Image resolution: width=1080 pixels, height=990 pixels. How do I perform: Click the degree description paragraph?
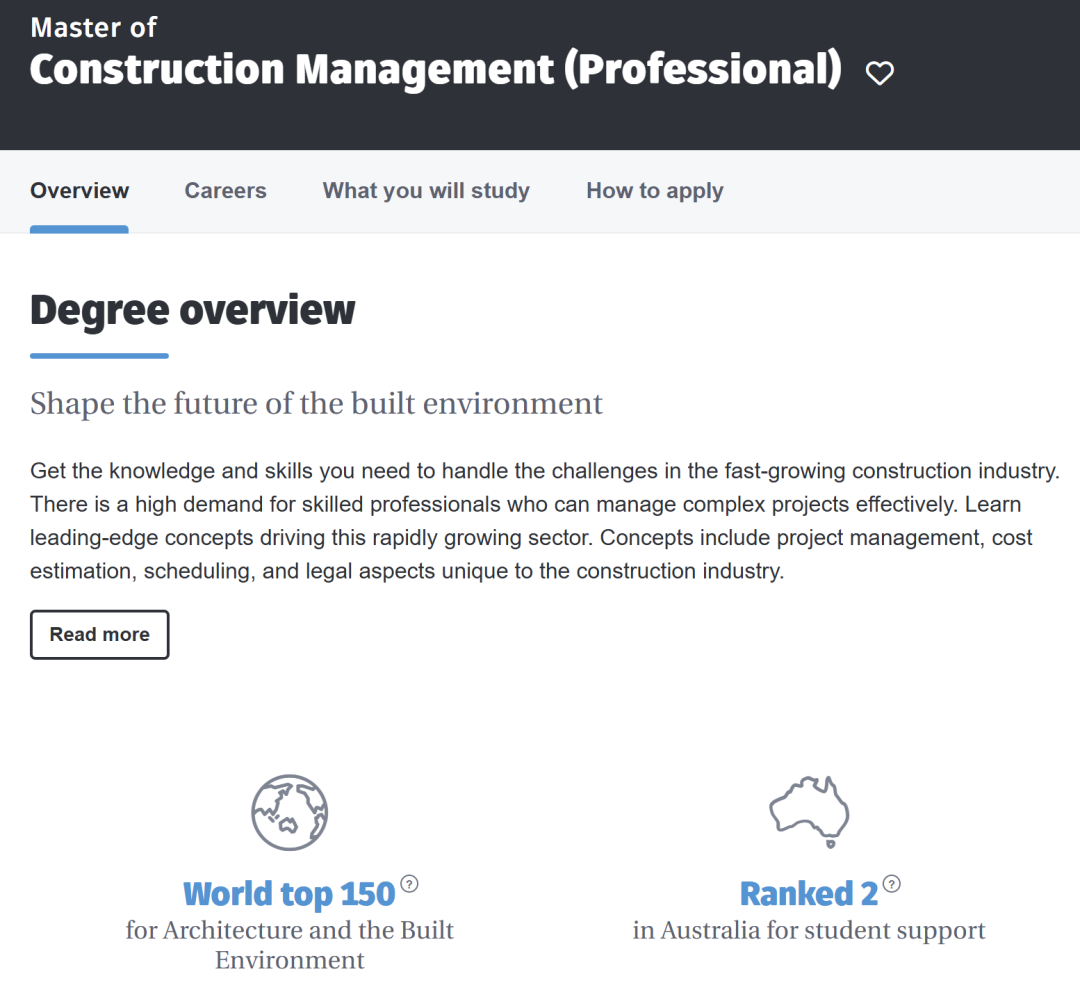click(540, 521)
